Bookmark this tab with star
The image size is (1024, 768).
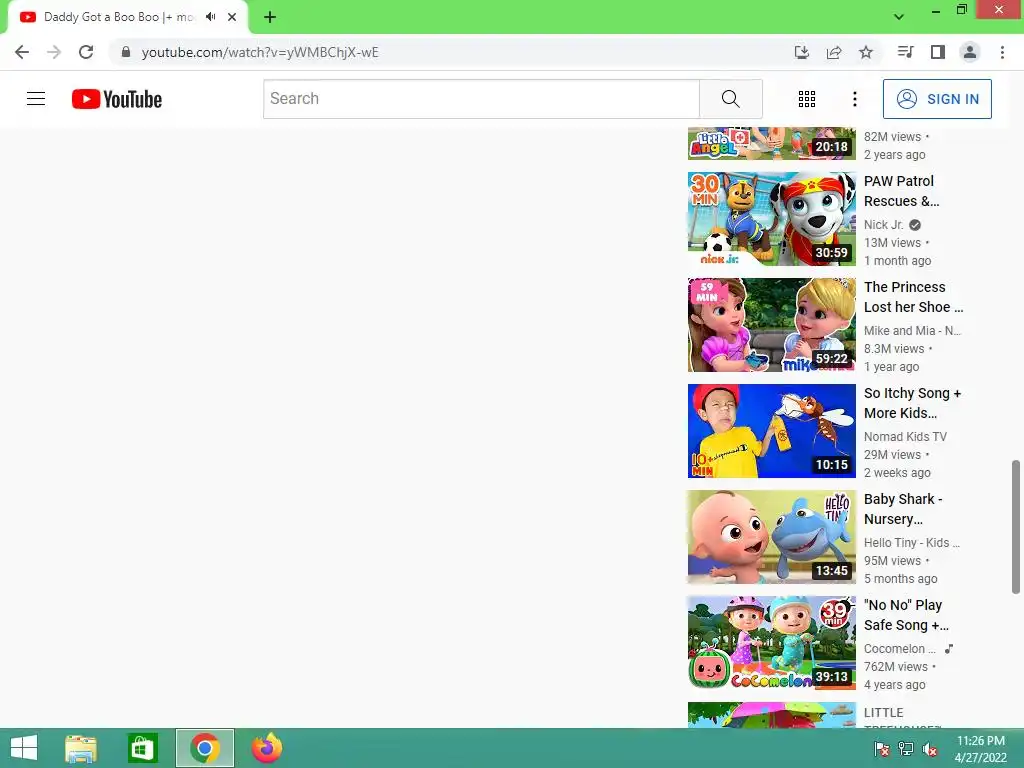click(x=866, y=52)
